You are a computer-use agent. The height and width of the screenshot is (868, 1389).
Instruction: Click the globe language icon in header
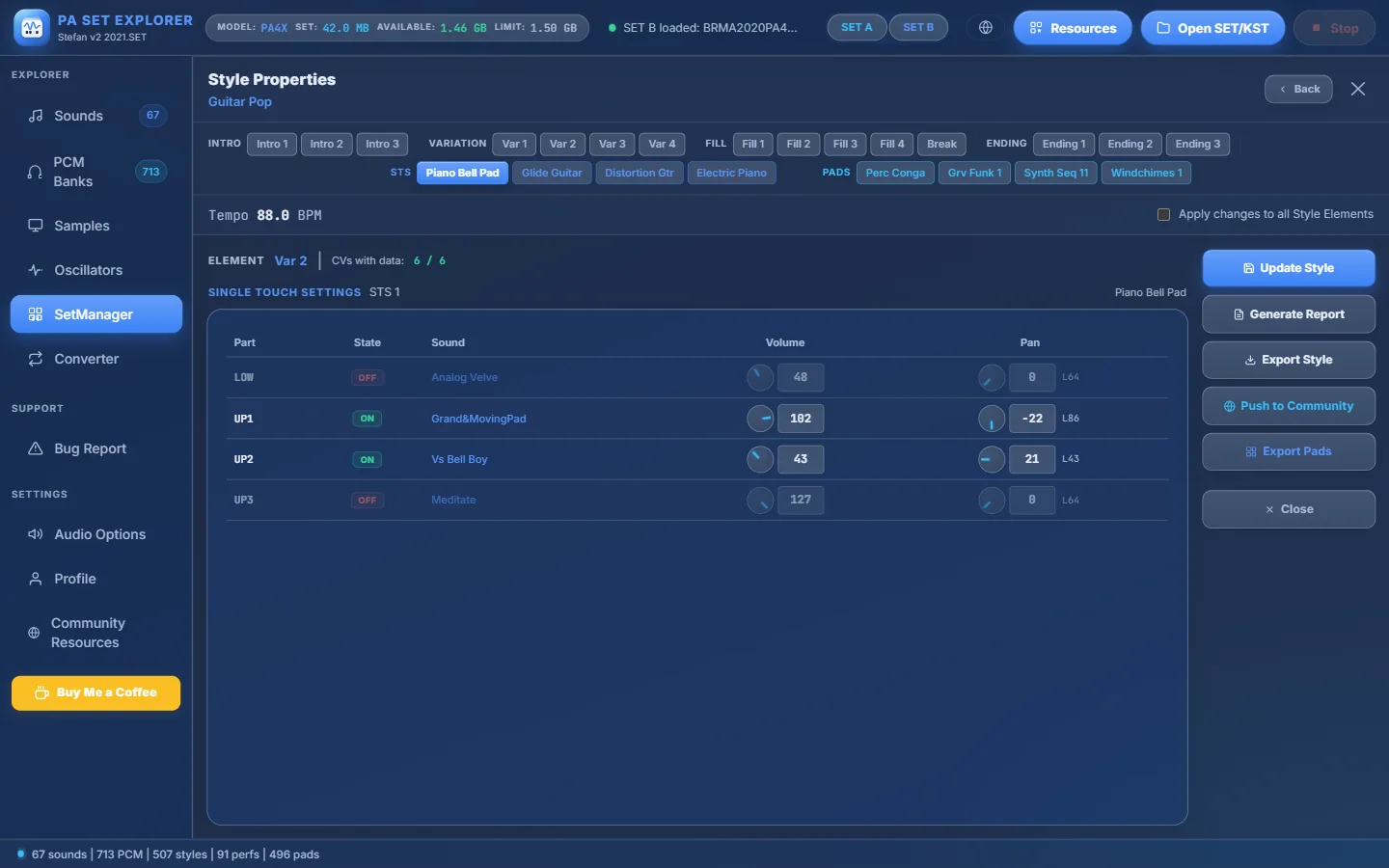(985, 28)
